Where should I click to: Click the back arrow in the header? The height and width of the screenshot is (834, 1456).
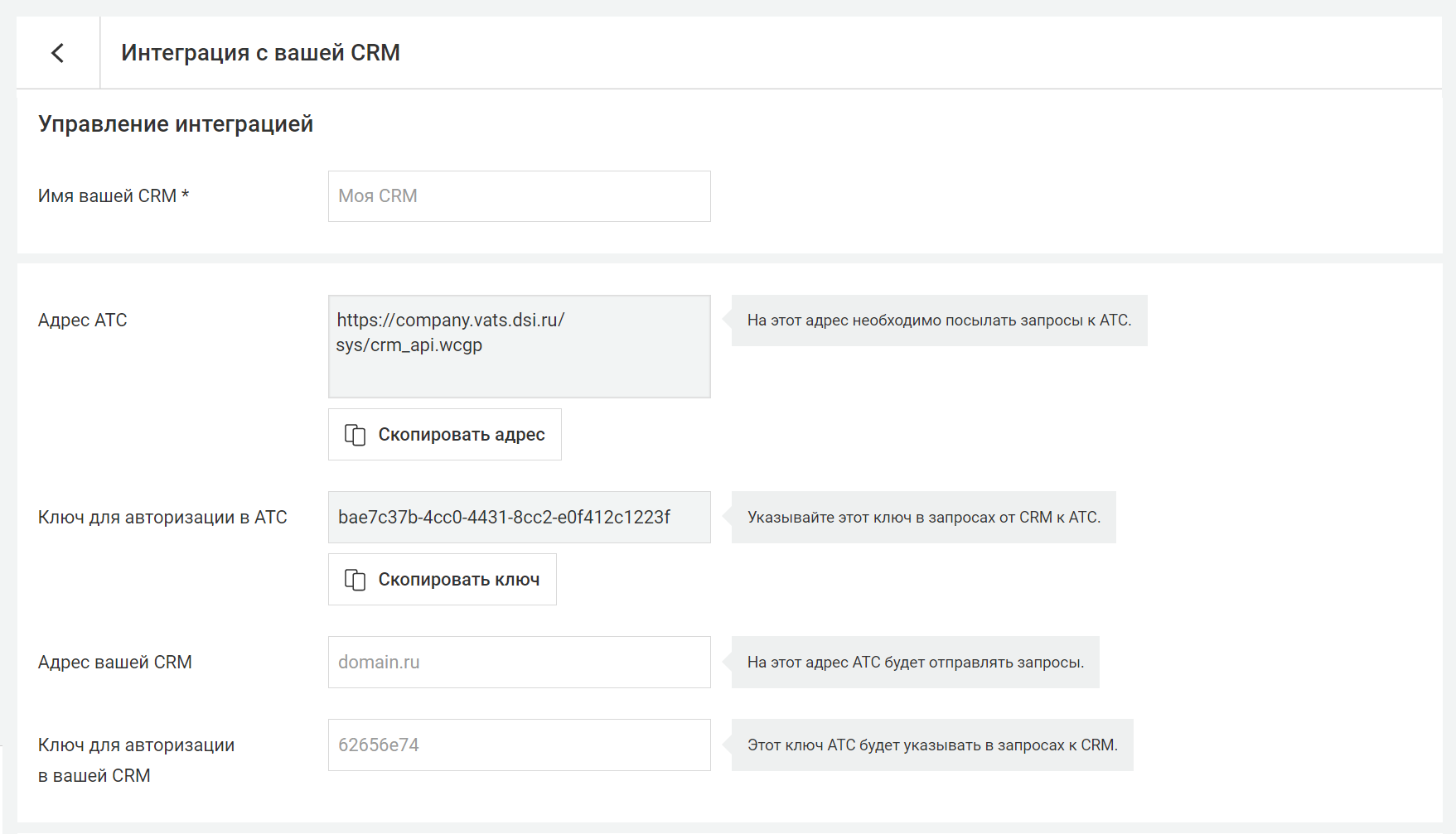click(57, 53)
